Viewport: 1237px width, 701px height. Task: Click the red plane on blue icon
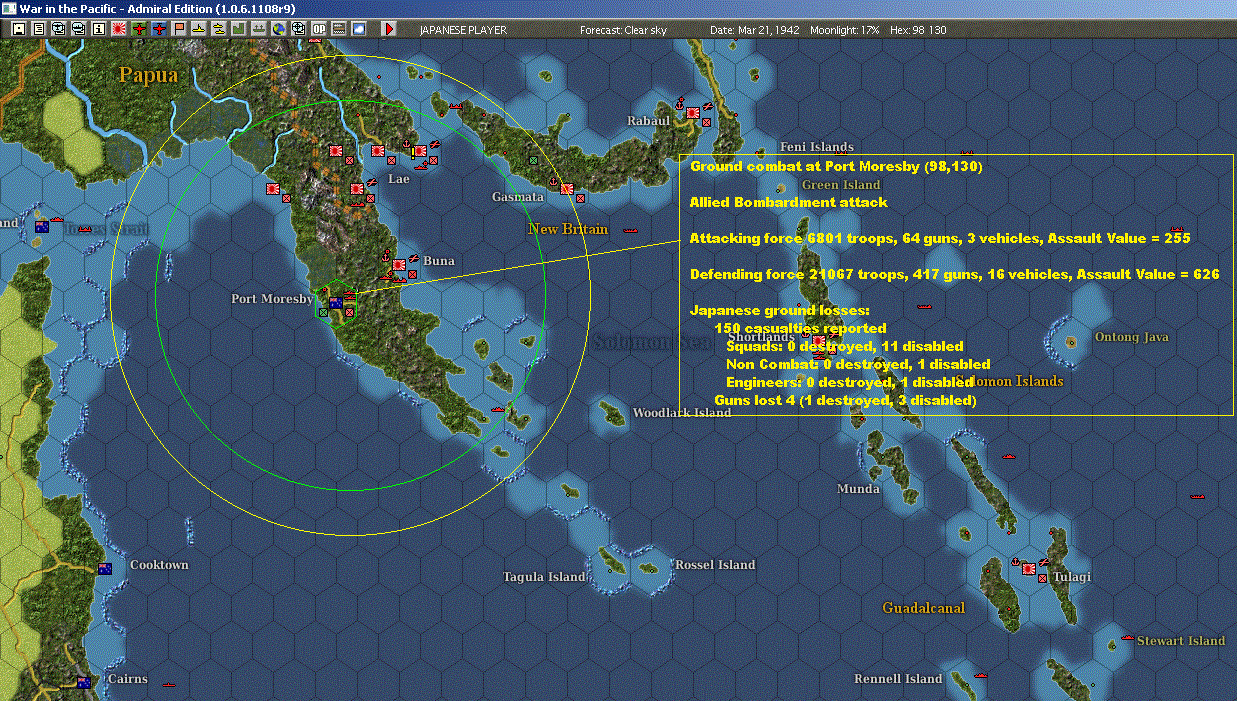(159, 29)
